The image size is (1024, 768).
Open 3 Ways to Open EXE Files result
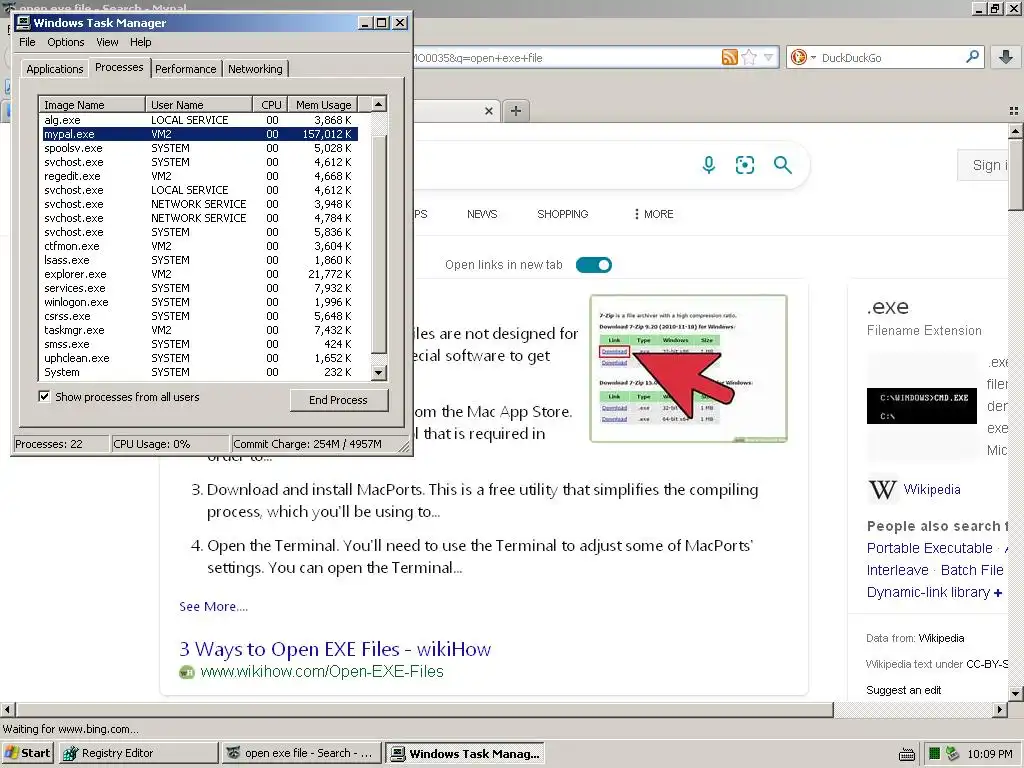(335, 649)
